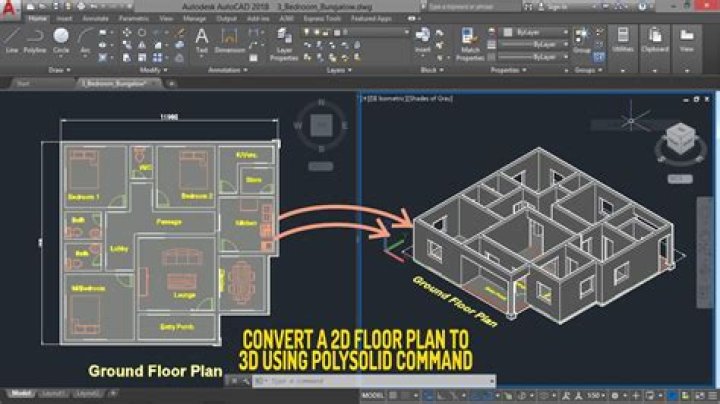Viewport: 720px width, 404px height.
Task: Expand the Properties panel dropdown
Action: [508, 70]
